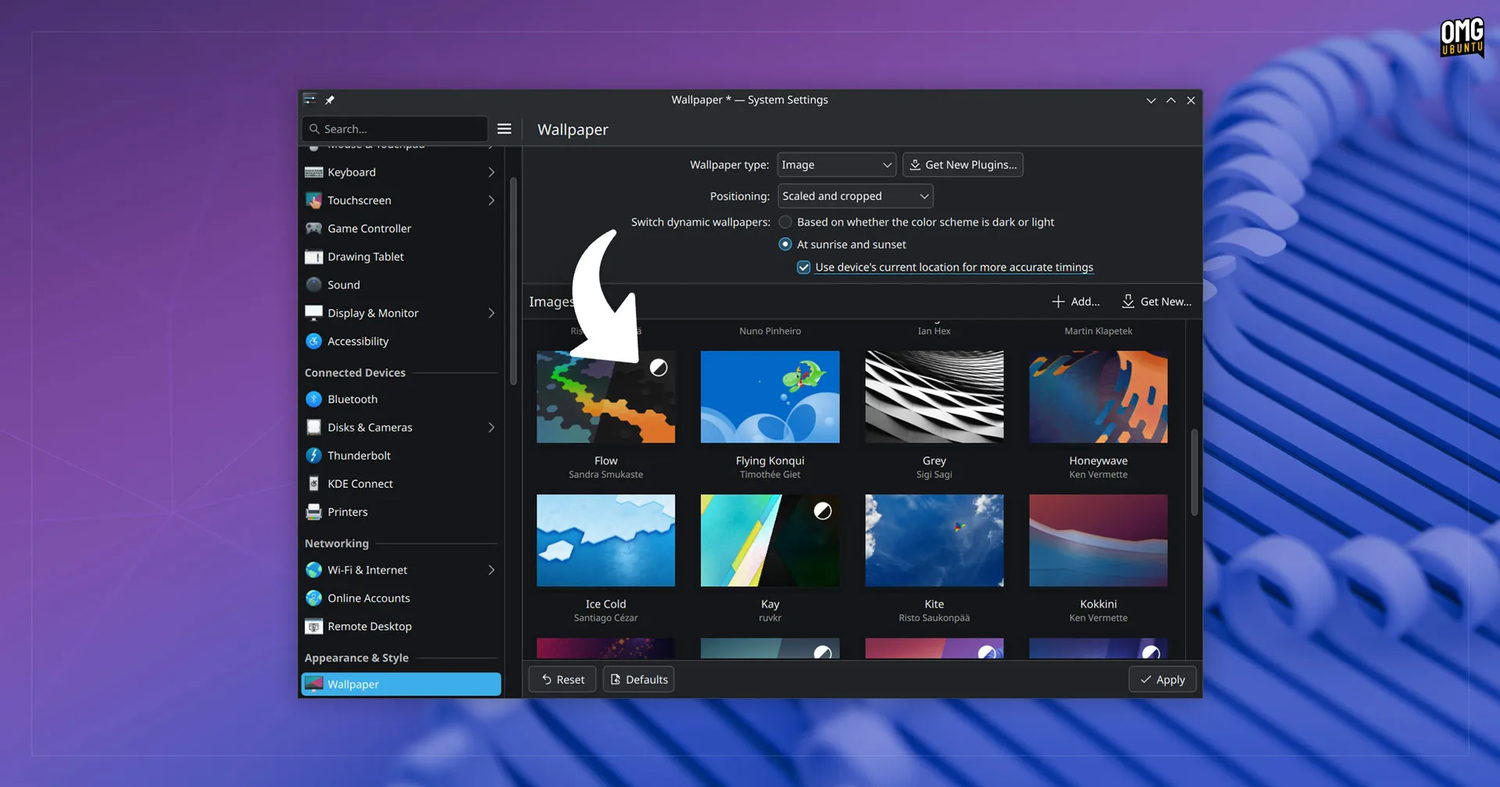
Task: Open the Online Accounts icon
Action: tap(314, 598)
